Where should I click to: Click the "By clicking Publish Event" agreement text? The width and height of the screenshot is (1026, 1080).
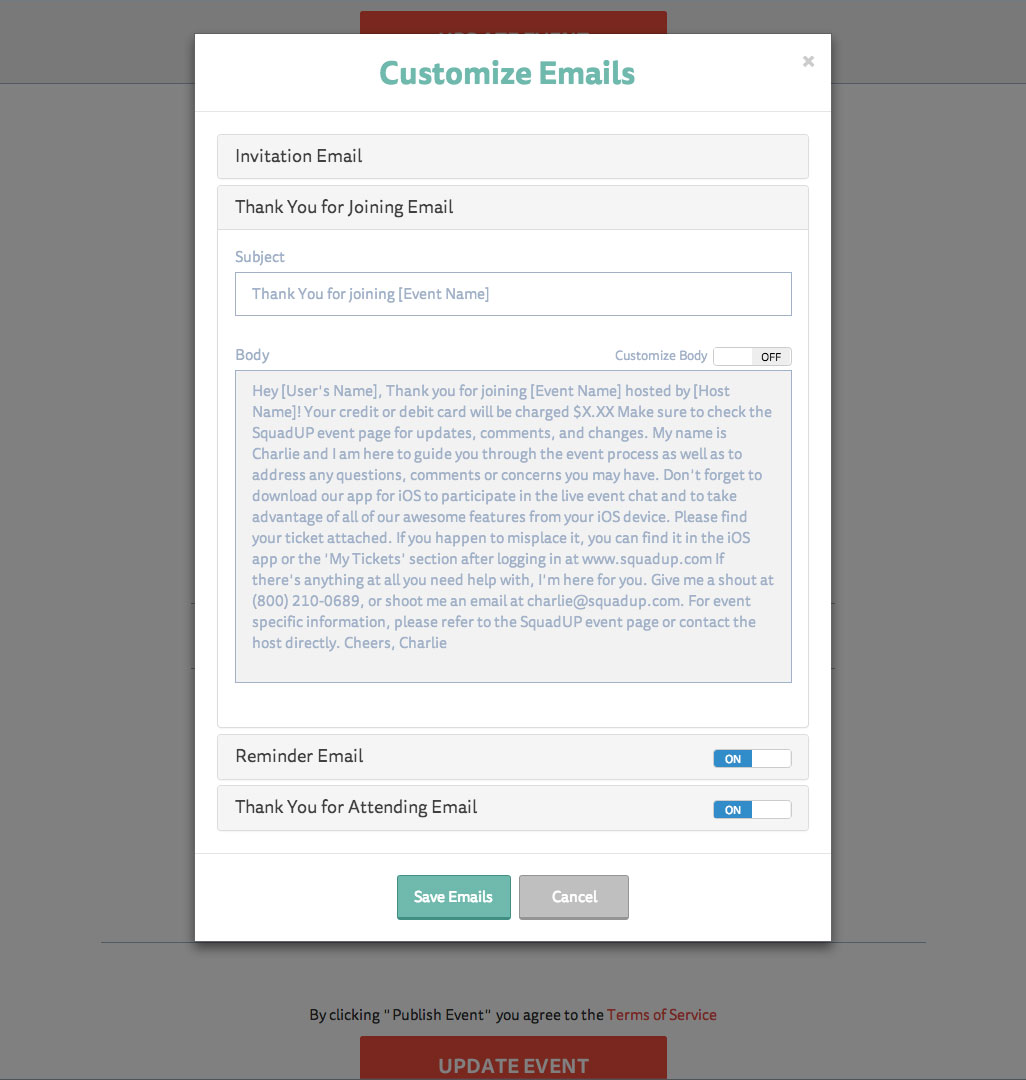[457, 1015]
